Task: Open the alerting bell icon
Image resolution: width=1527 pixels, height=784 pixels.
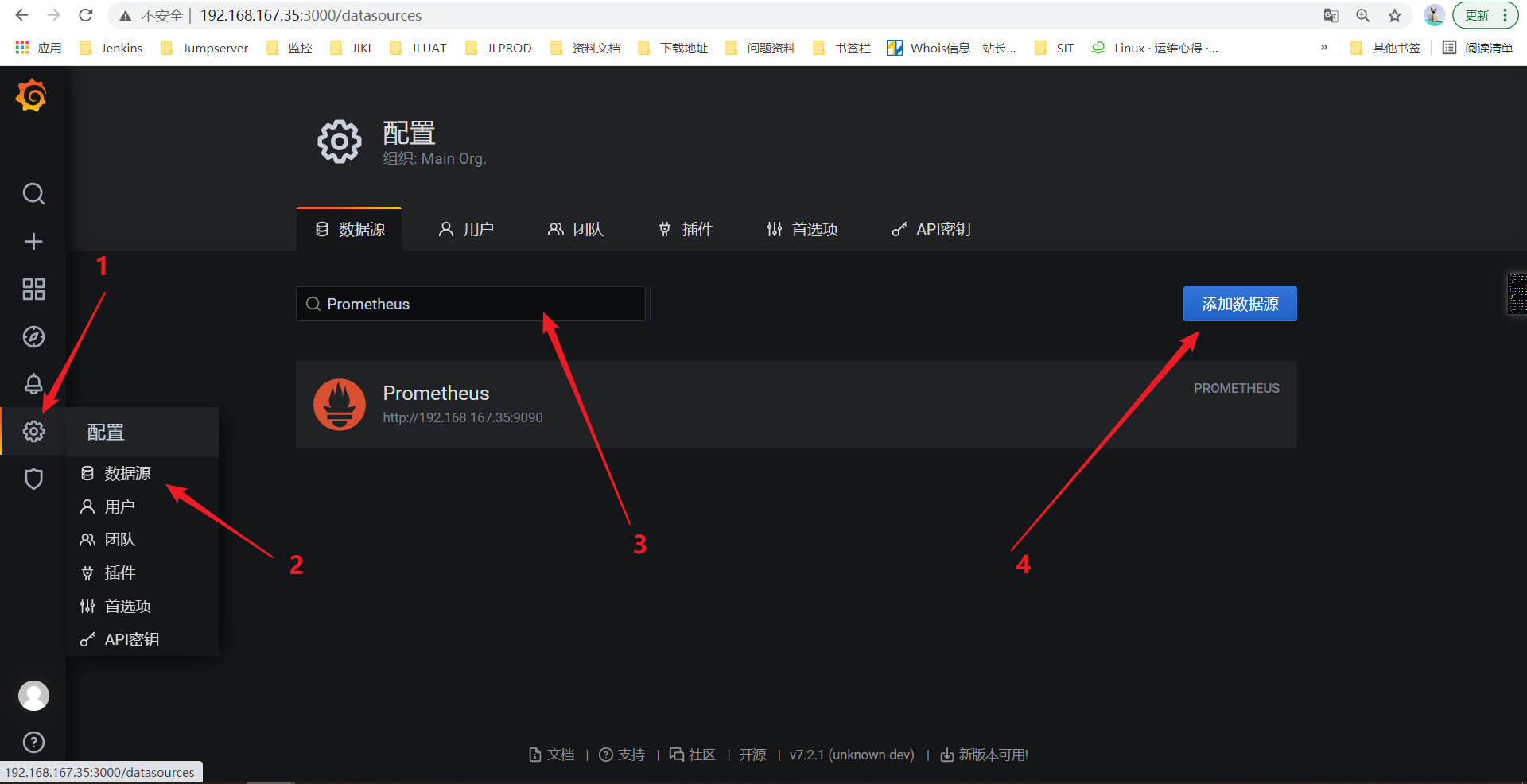Action: pos(33,384)
